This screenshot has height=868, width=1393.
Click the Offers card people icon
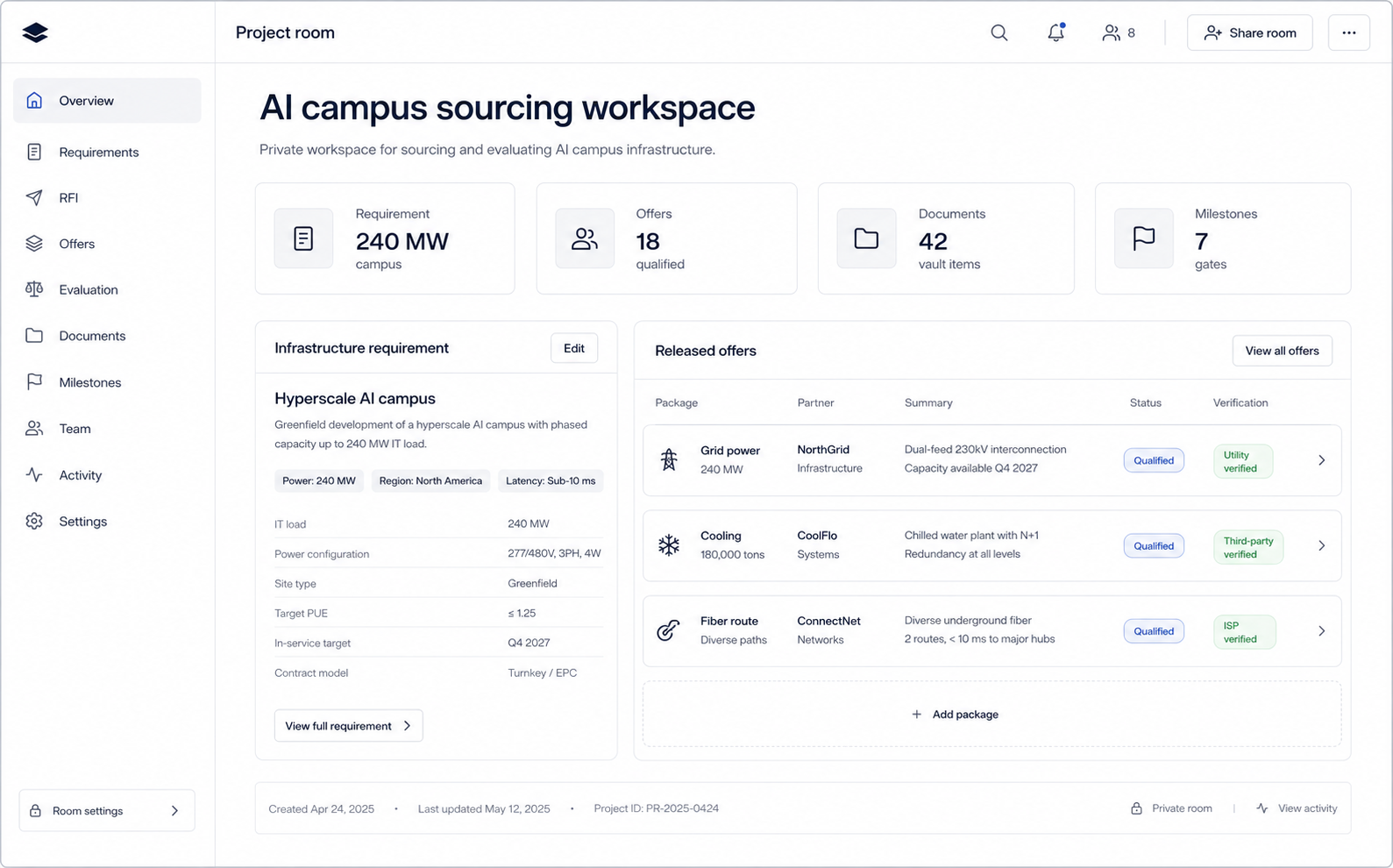tap(585, 238)
